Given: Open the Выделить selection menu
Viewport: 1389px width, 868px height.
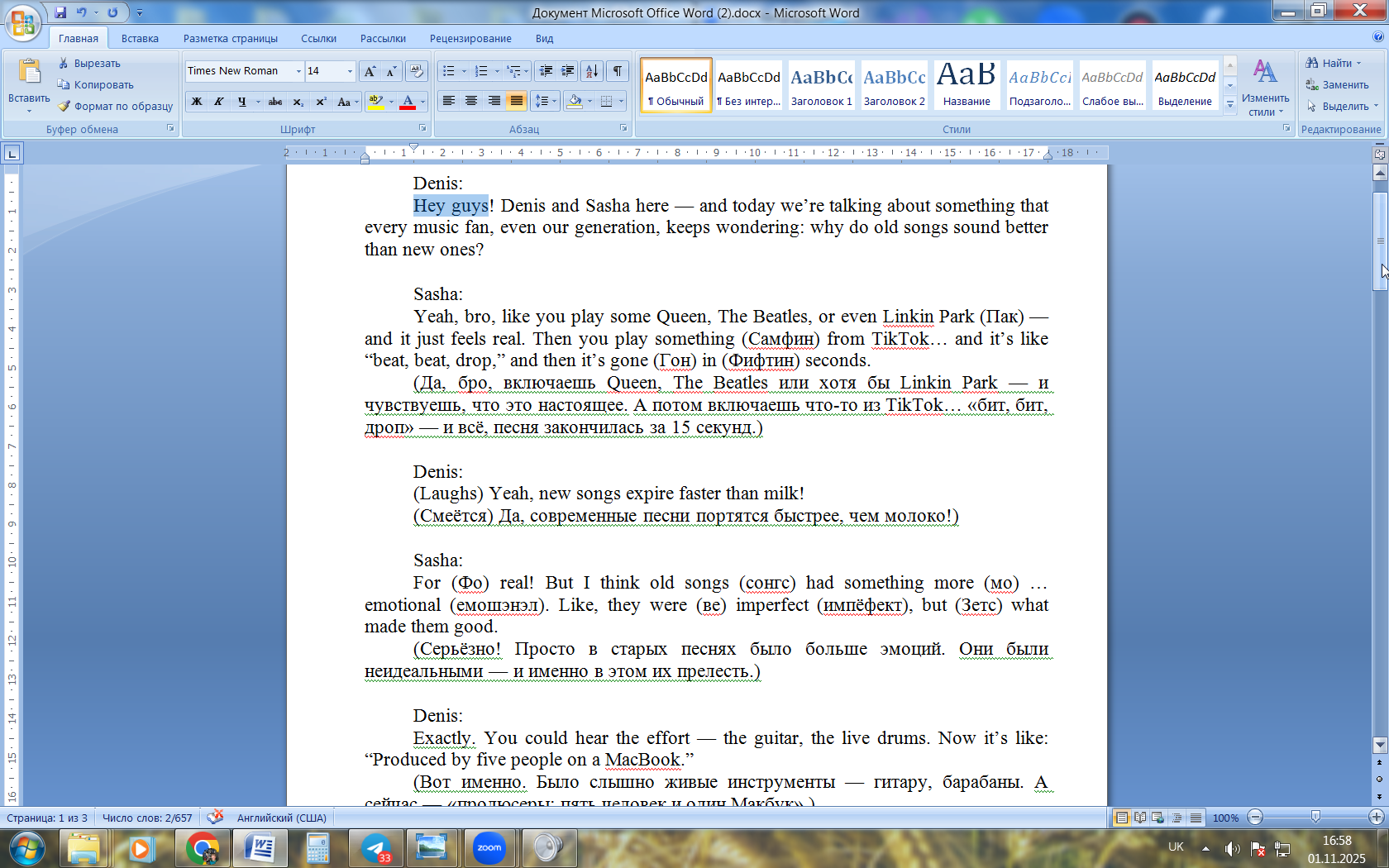Looking at the screenshot, I should 1342,106.
